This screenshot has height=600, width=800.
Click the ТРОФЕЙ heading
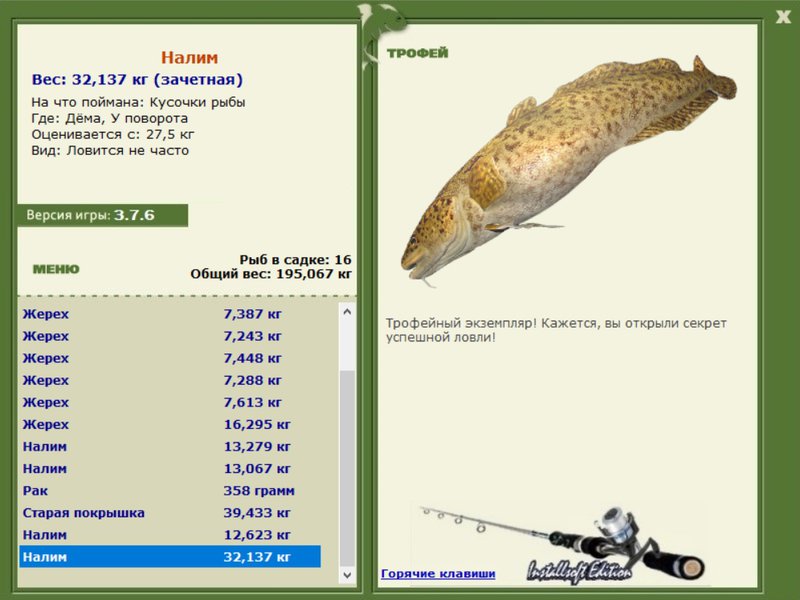point(417,53)
